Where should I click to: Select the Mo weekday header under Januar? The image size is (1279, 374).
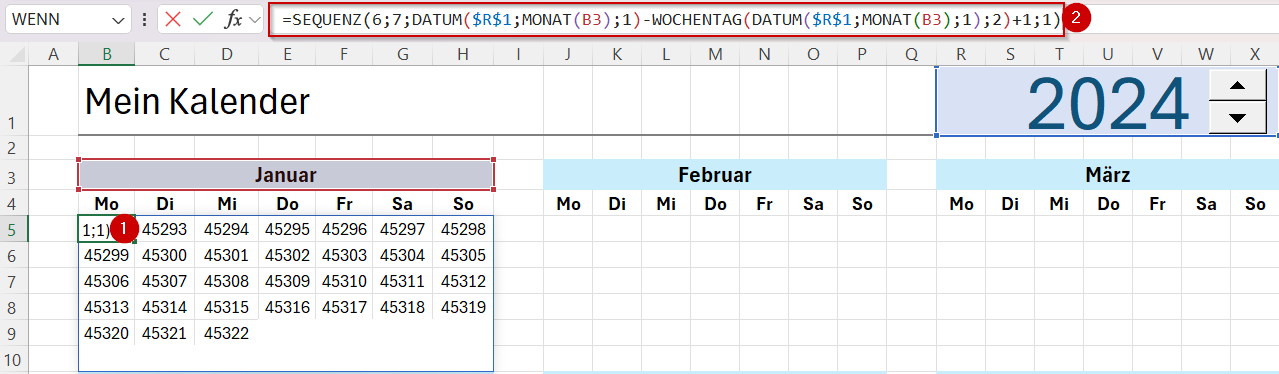106,204
